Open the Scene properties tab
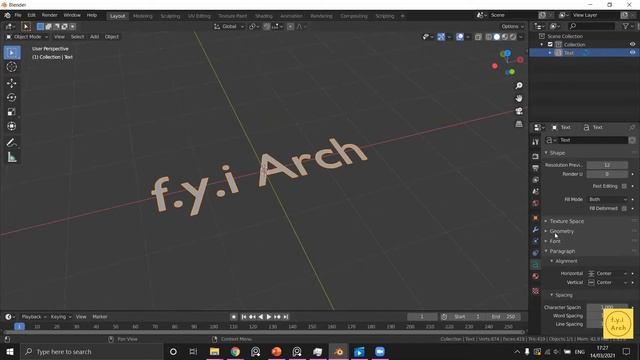 tap(536, 191)
